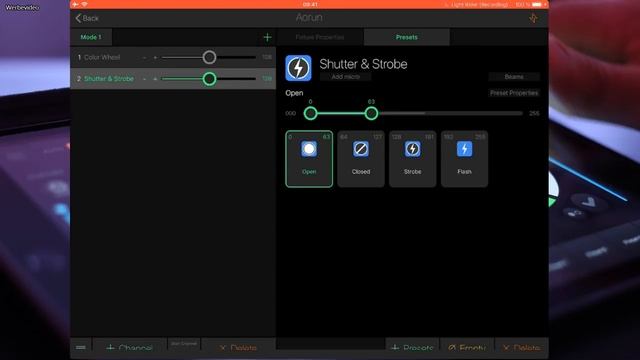Screen dimensions: 640x360
Task: Click the range end handle at 63
Action: [371, 113]
